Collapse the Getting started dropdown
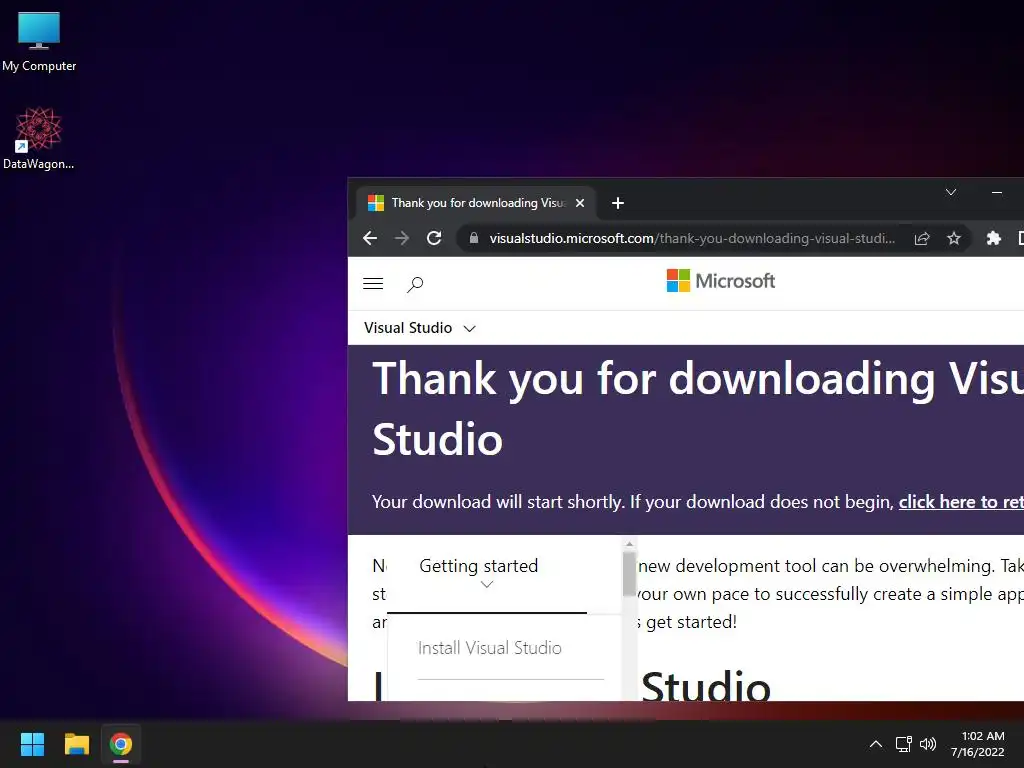The height and width of the screenshot is (768, 1024). (x=486, y=573)
